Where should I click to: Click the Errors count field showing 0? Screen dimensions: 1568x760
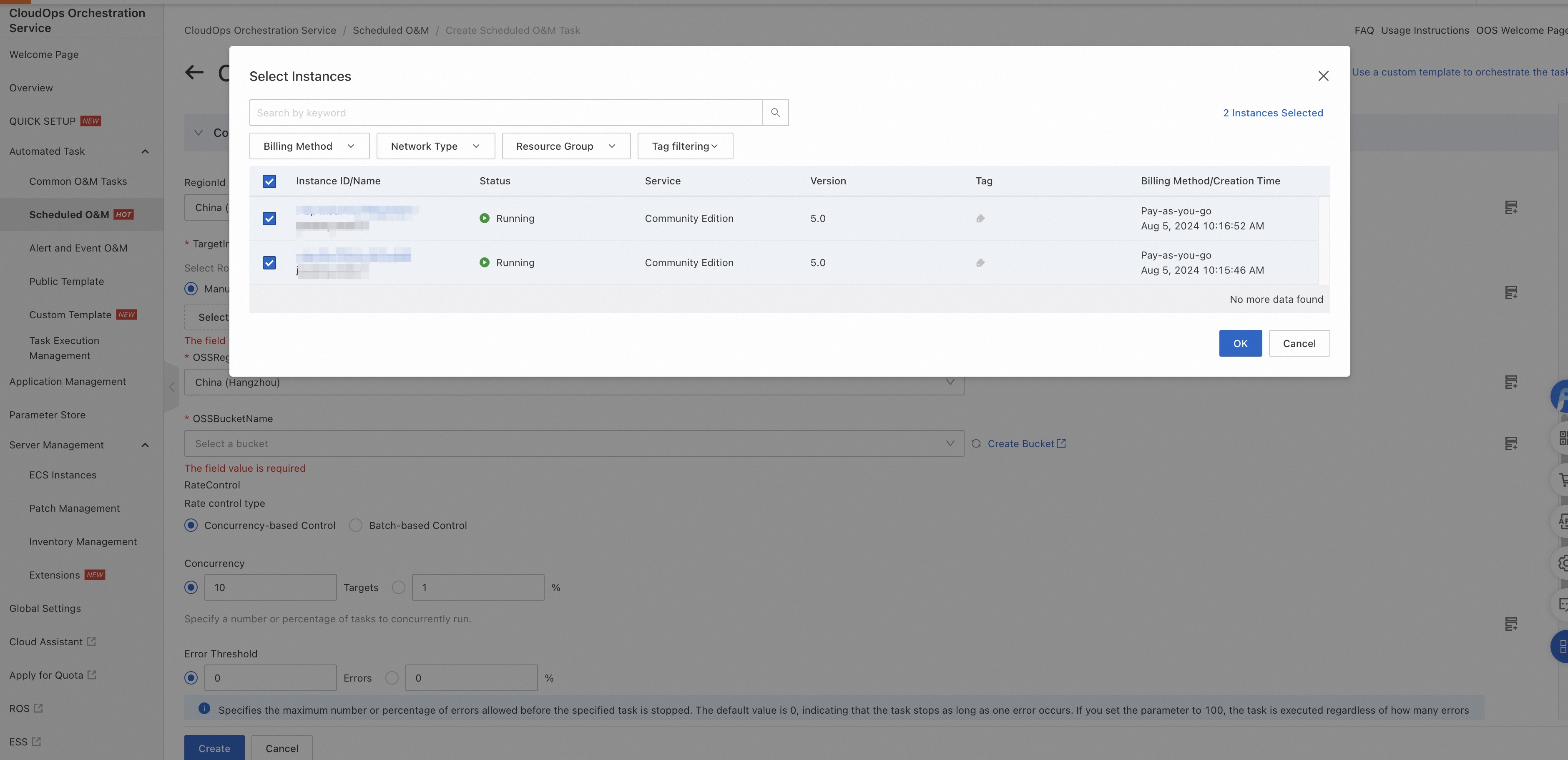[x=270, y=678]
